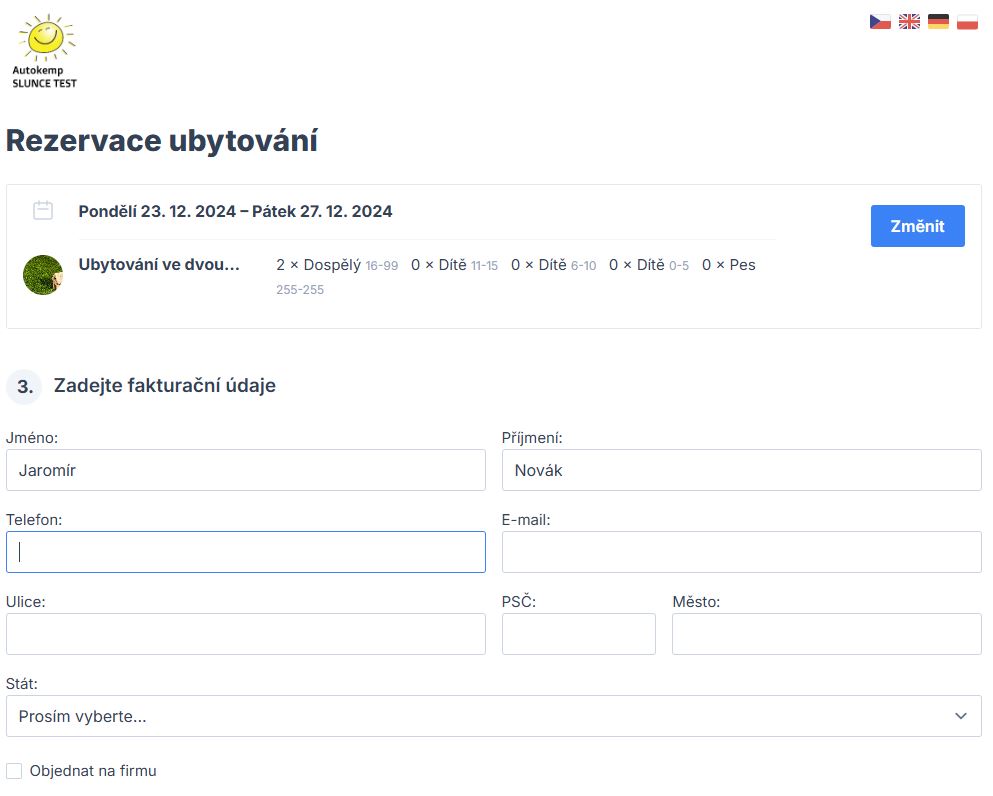Viewport: 993px width, 796px height.
Task: Focus the Město city input field
Action: click(x=827, y=634)
